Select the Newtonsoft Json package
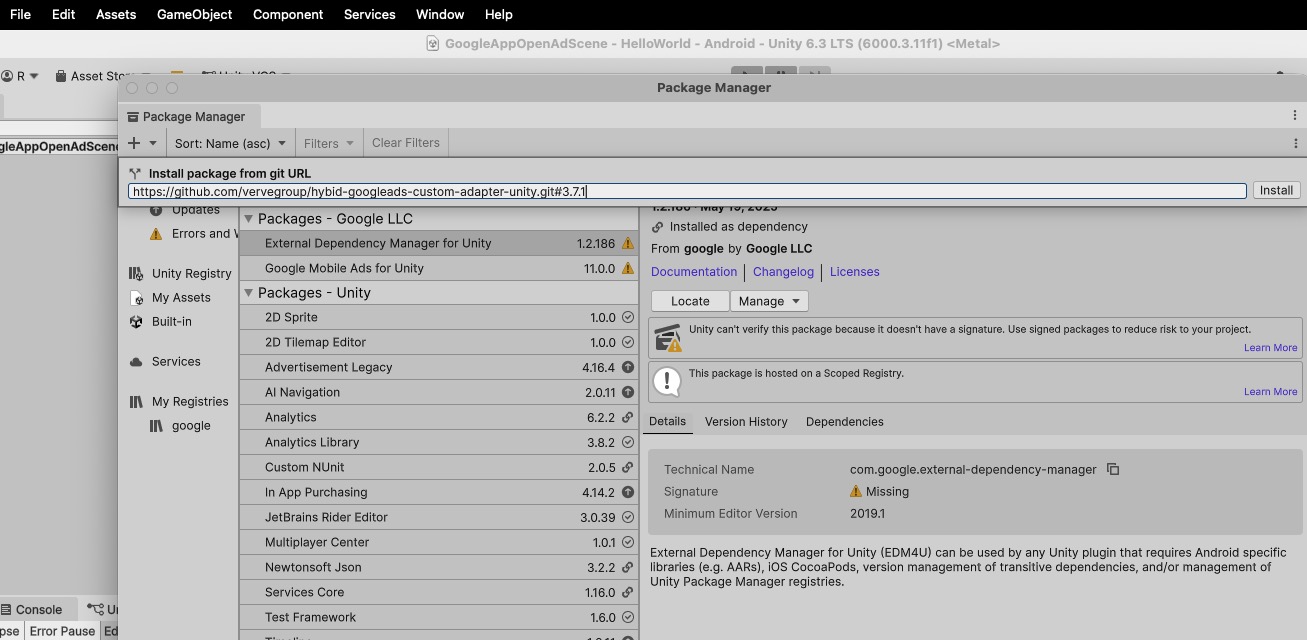The image size is (1307, 640). (x=439, y=567)
